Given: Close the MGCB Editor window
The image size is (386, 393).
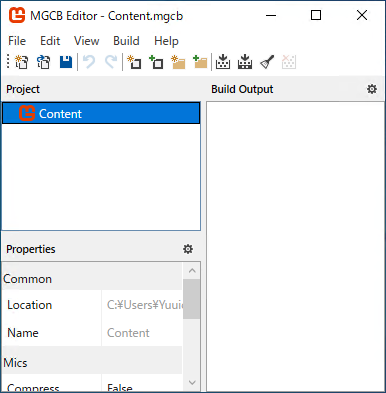Looking at the screenshot, I should 362,15.
